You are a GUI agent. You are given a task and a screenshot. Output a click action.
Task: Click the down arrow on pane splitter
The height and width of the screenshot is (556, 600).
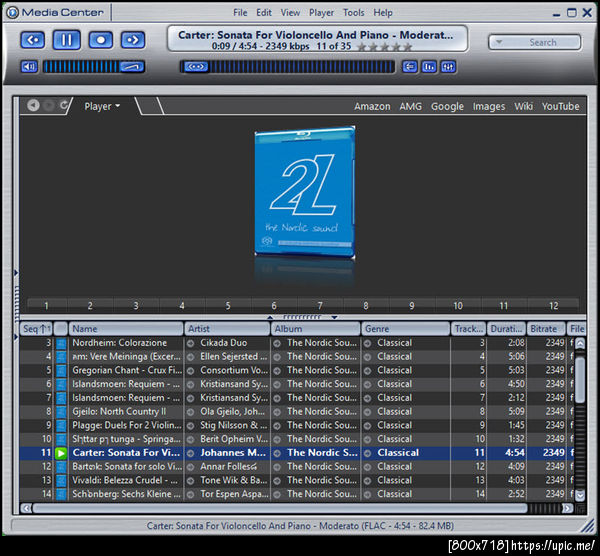334,317
